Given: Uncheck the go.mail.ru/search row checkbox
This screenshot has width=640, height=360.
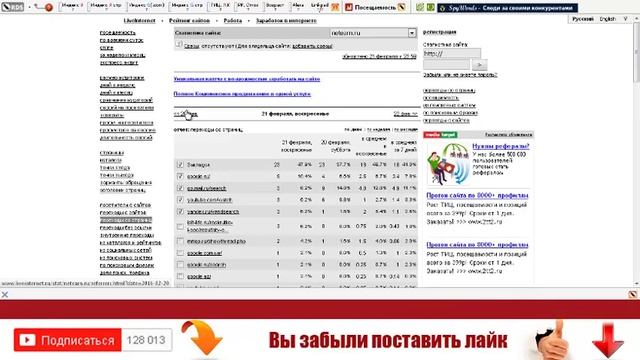Looking at the screenshot, I should click(180, 188).
